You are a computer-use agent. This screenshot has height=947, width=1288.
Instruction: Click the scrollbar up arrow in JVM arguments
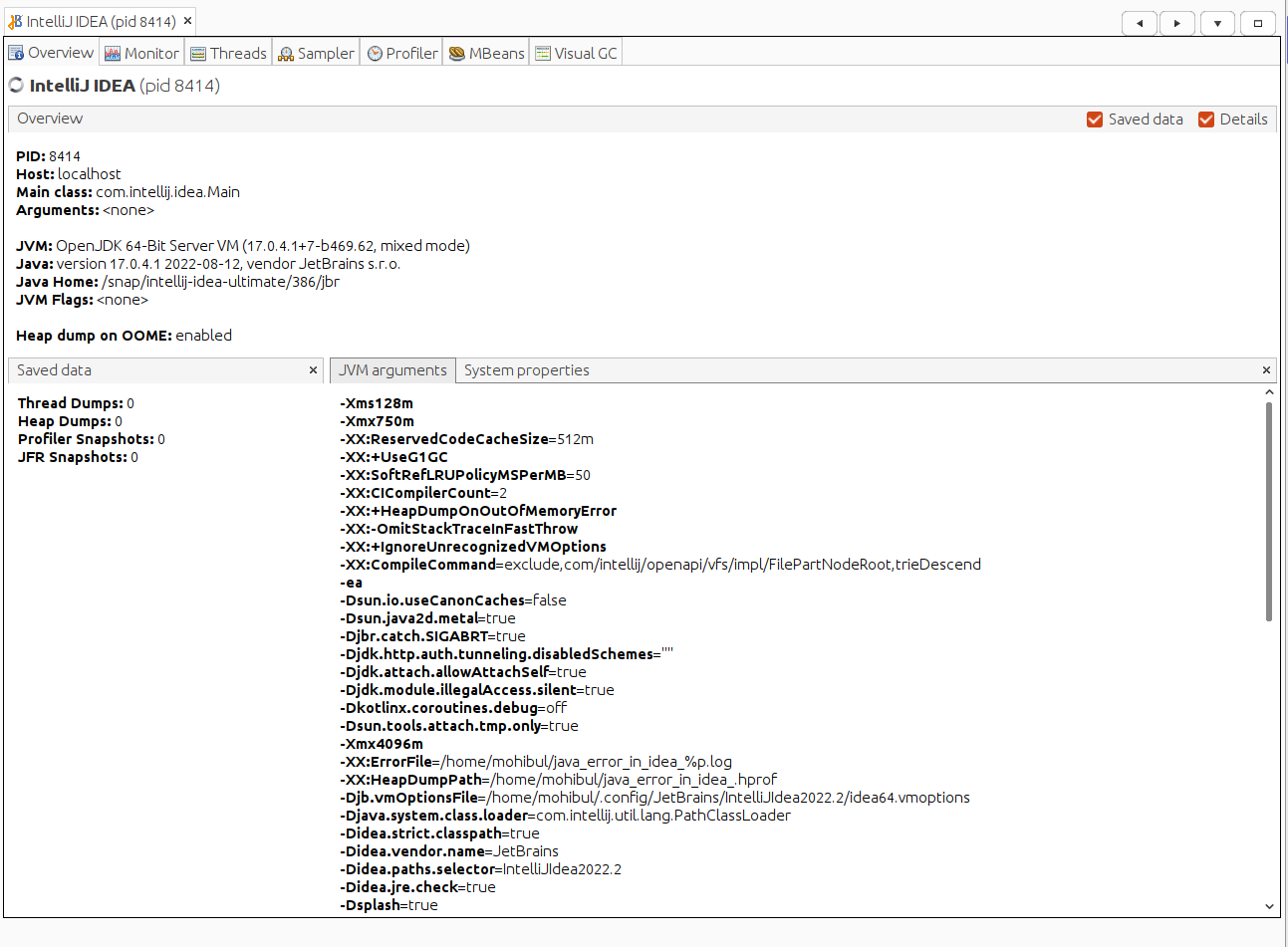(1269, 392)
